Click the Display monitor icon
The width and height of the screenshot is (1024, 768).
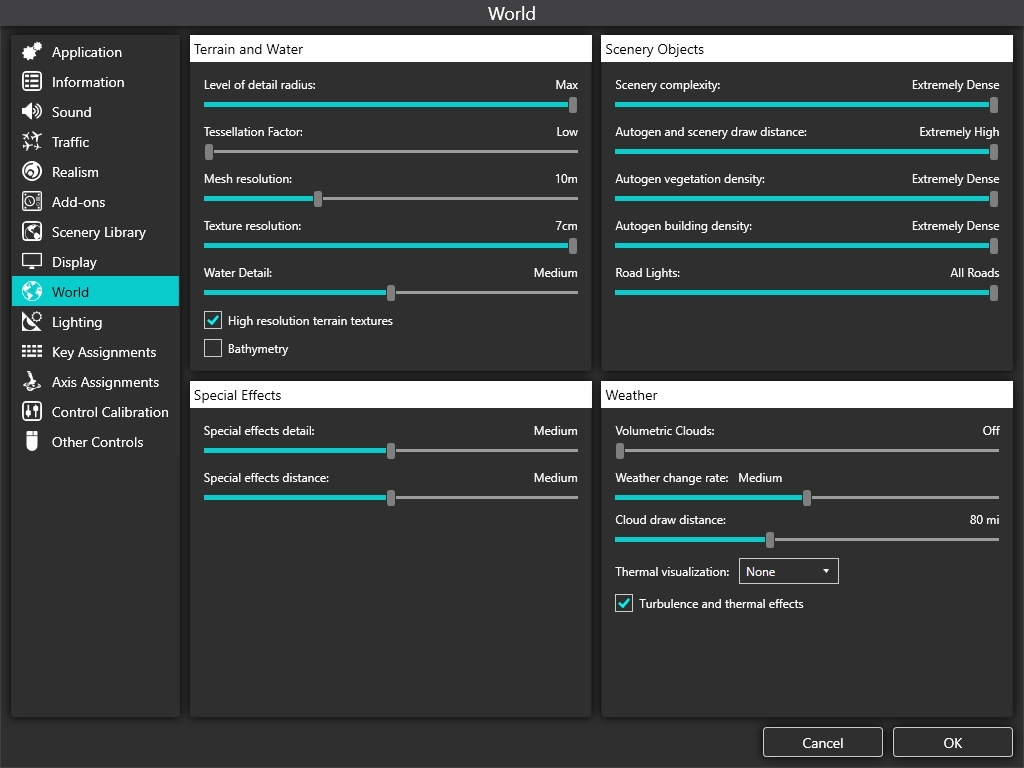pos(32,262)
